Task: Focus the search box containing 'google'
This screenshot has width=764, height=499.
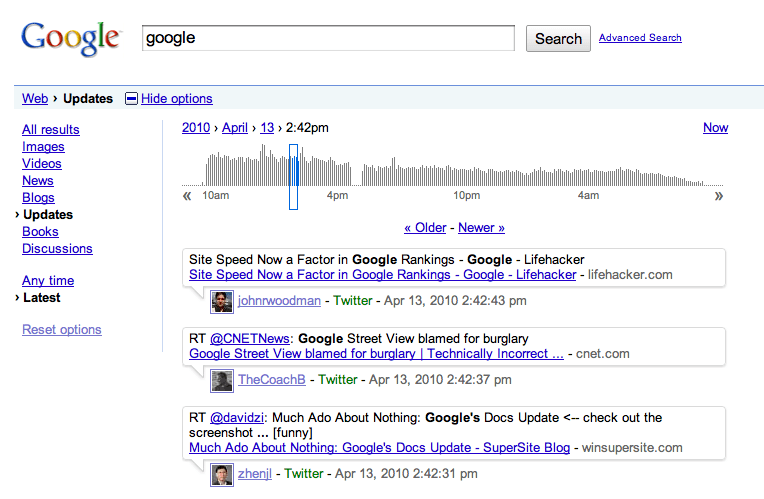Action: point(328,38)
